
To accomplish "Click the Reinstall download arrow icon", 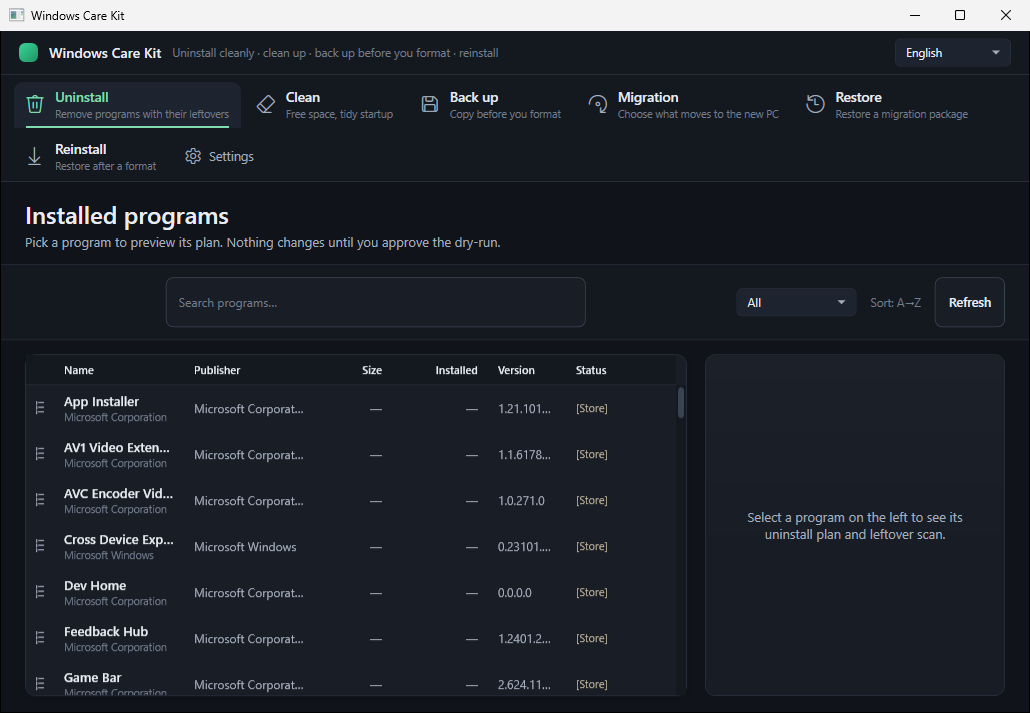I will tap(34, 156).
